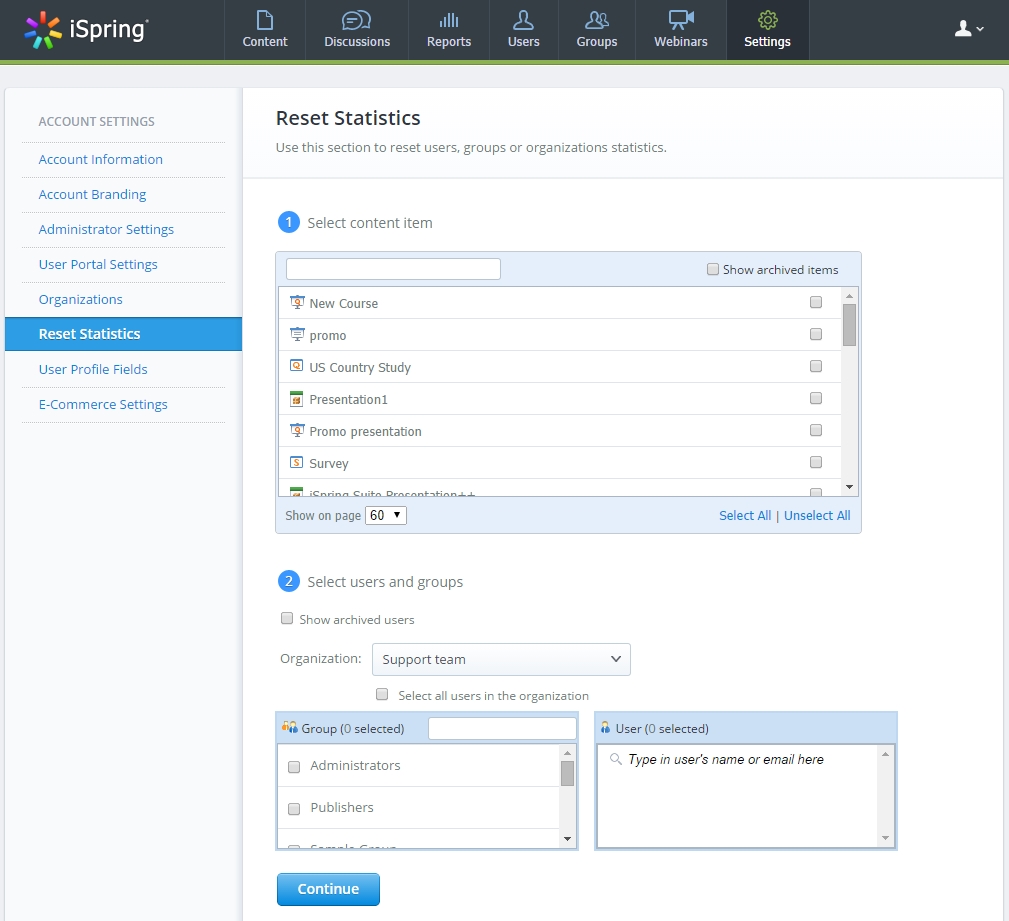
Task: Click content list scroll down arrow
Action: tap(849, 487)
